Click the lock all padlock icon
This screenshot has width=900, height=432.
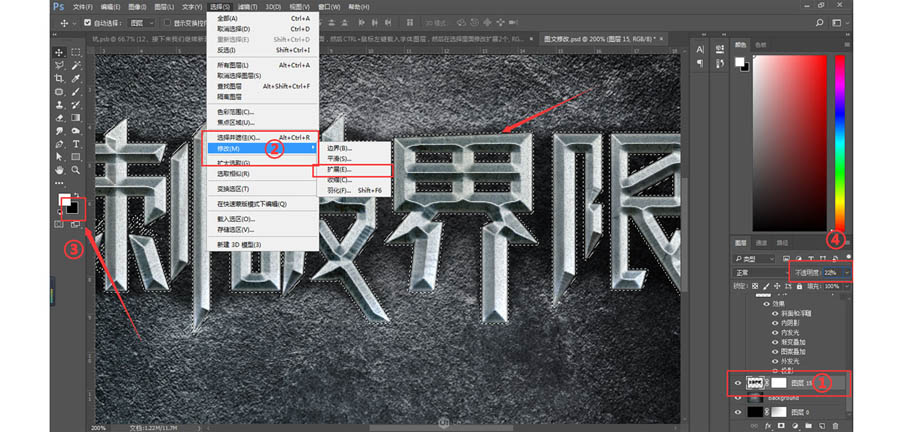[801, 285]
